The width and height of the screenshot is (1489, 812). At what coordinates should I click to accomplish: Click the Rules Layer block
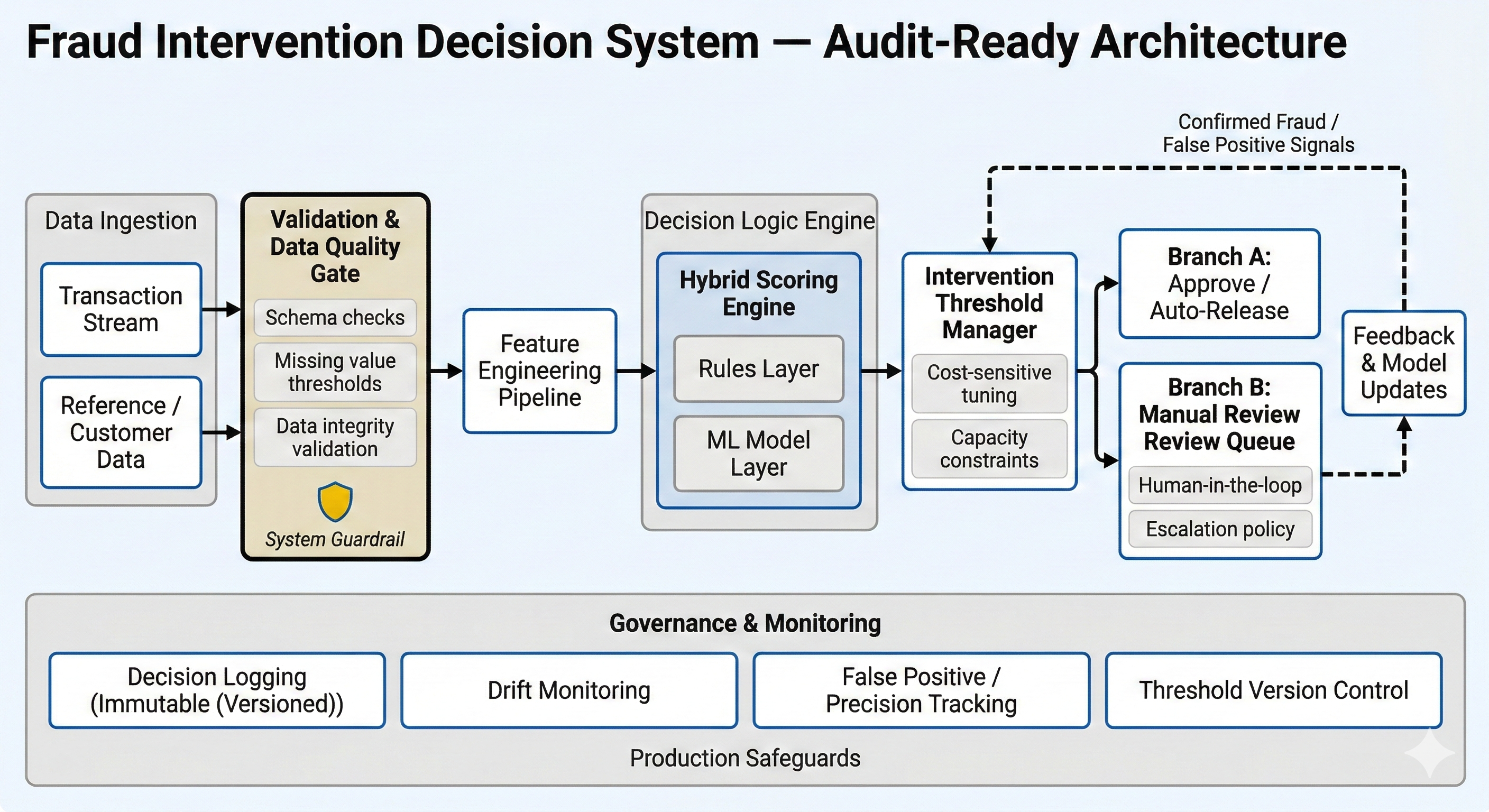click(x=758, y=368)
